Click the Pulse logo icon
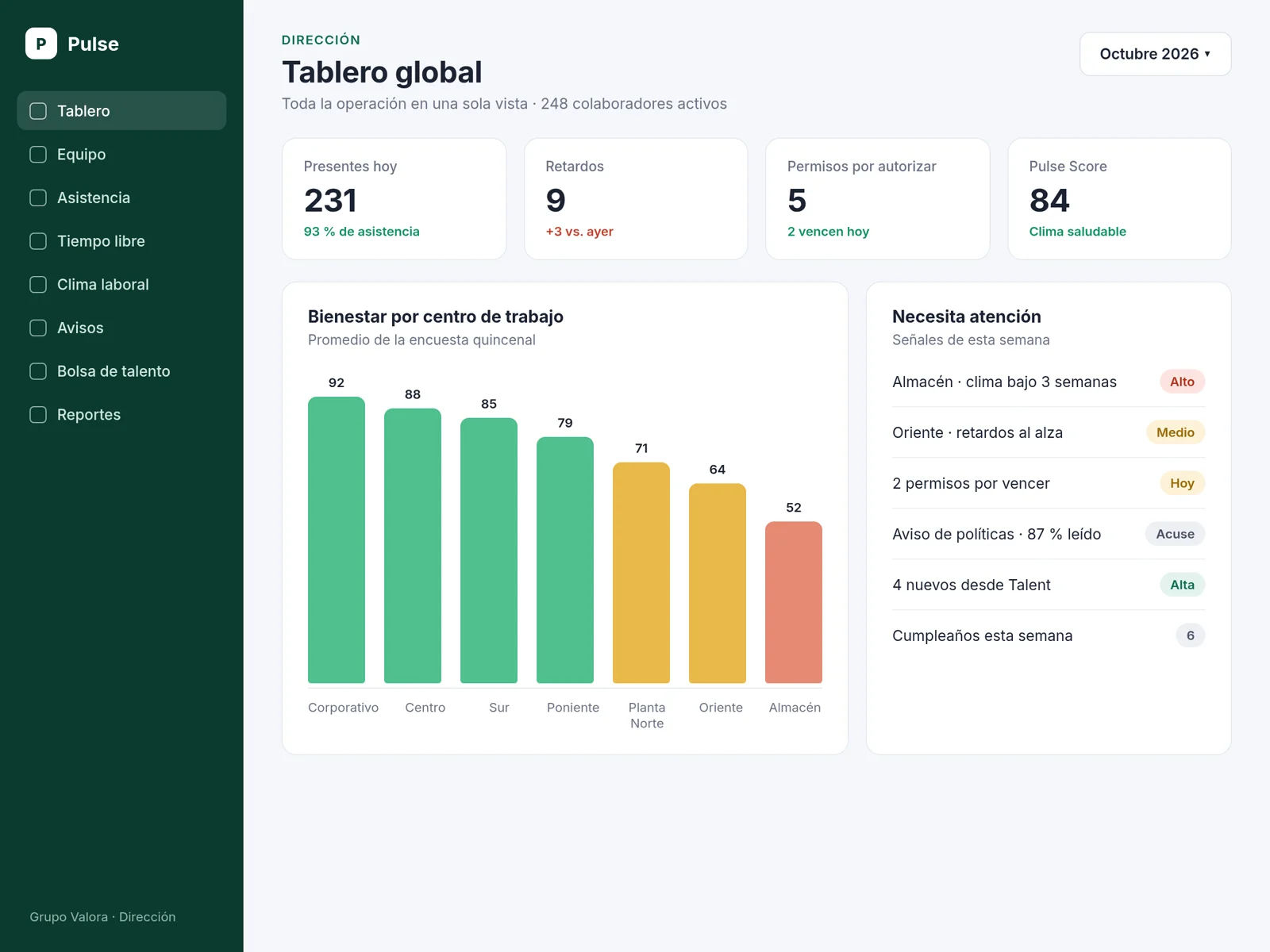 [x=41, y=44]
